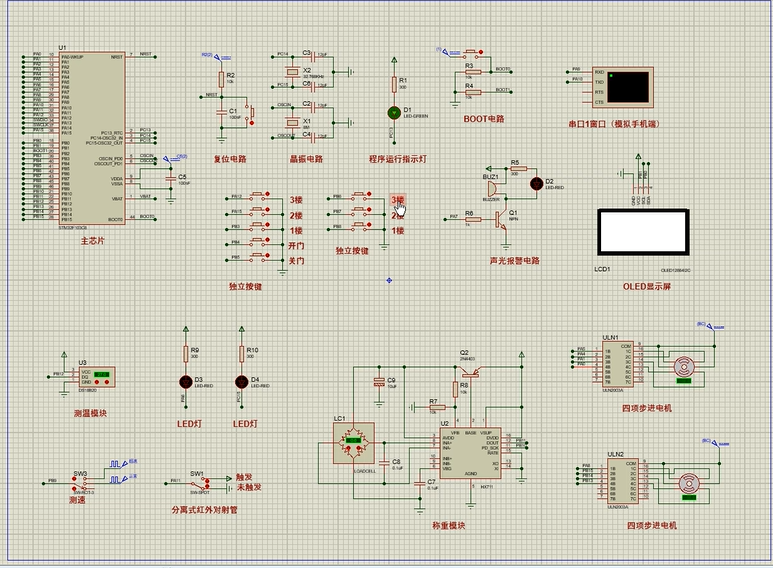
Task: Toggle the SW3 speed switch
Action: coord(80,482)
